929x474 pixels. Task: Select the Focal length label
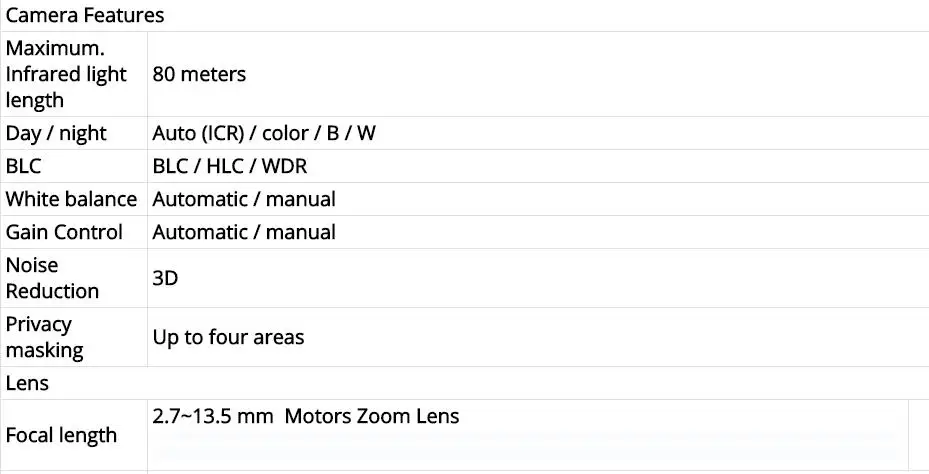coord(61,435)
